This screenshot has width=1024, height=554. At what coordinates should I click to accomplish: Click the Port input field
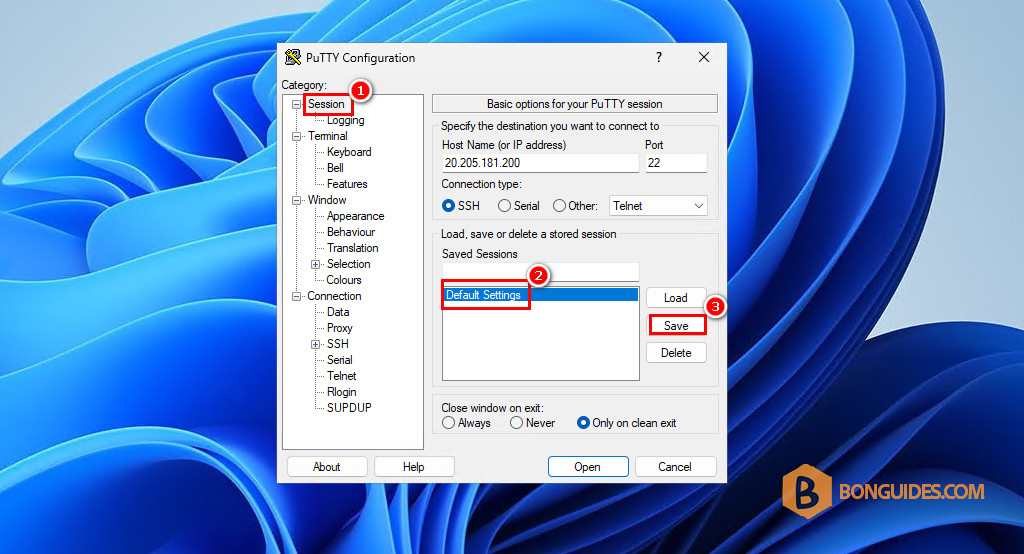coord(676,163)
